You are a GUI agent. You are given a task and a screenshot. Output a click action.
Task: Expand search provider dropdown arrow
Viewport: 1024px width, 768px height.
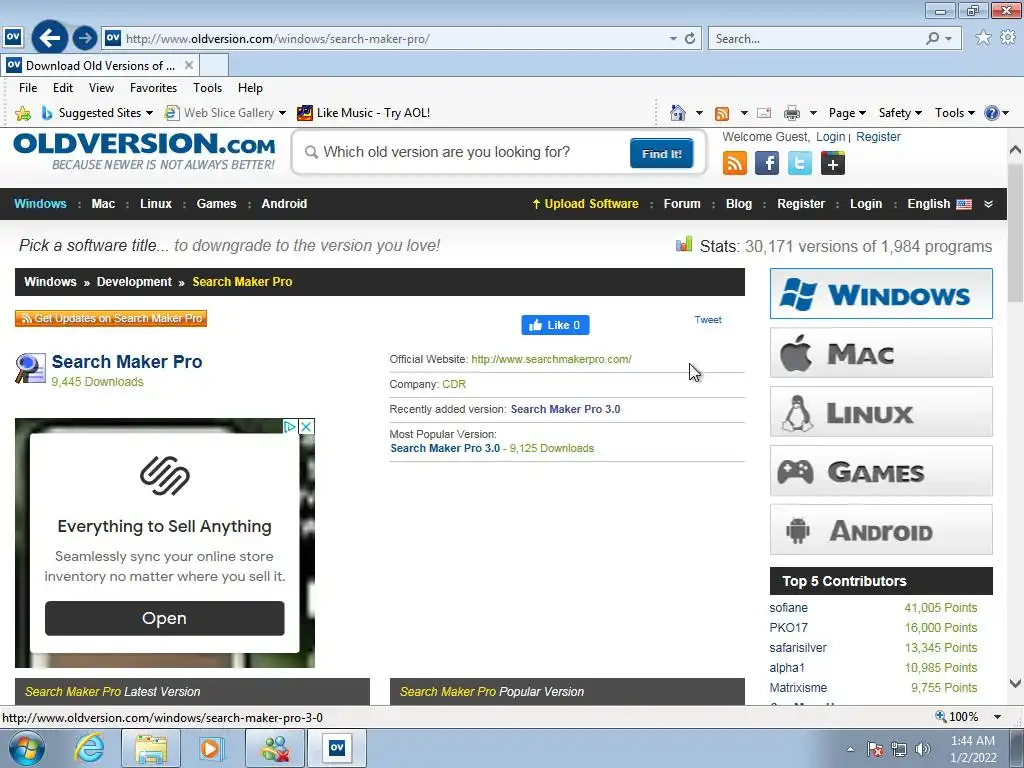tap(949, 39)
